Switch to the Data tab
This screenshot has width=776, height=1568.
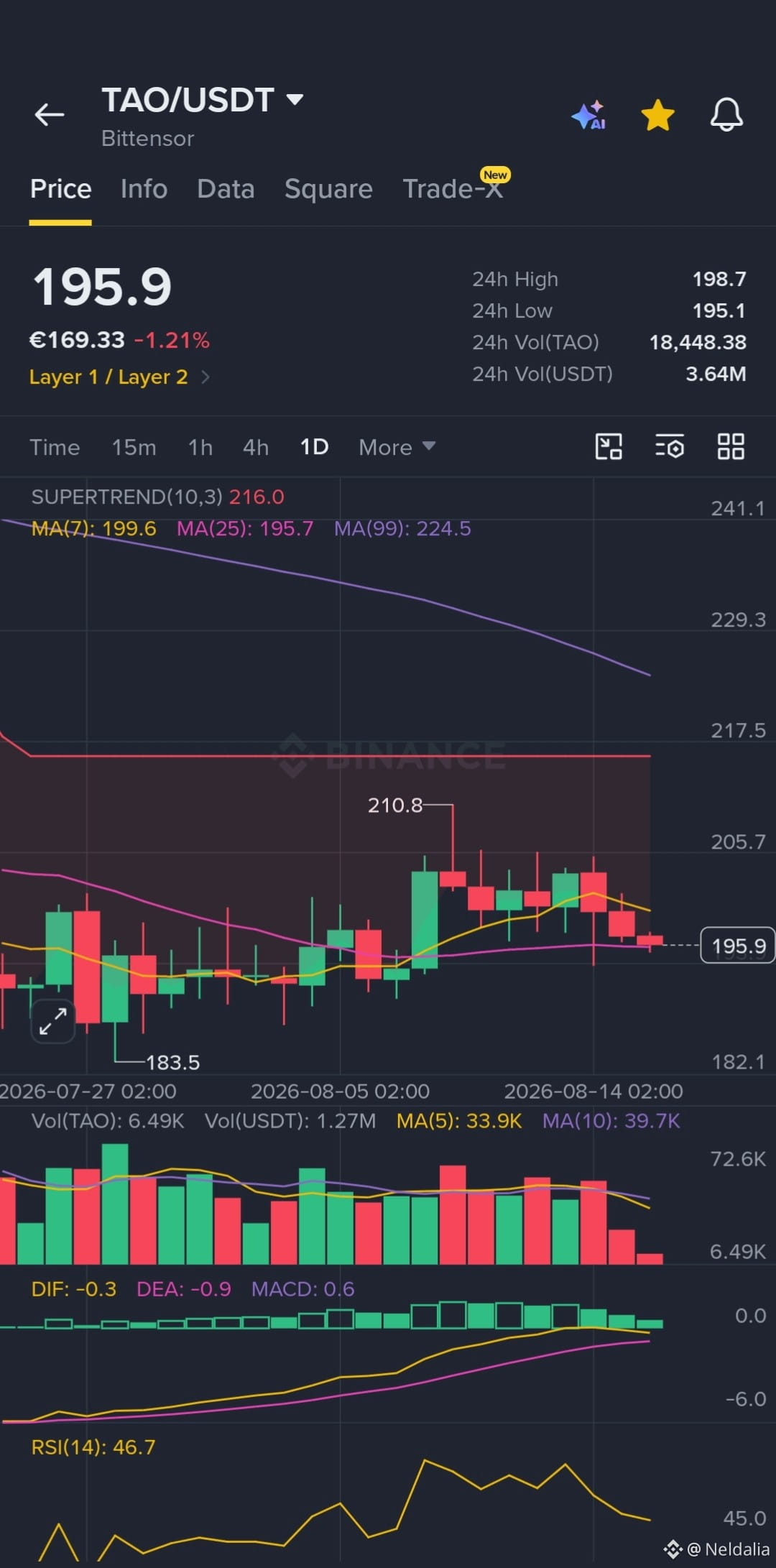click(226, 189)
